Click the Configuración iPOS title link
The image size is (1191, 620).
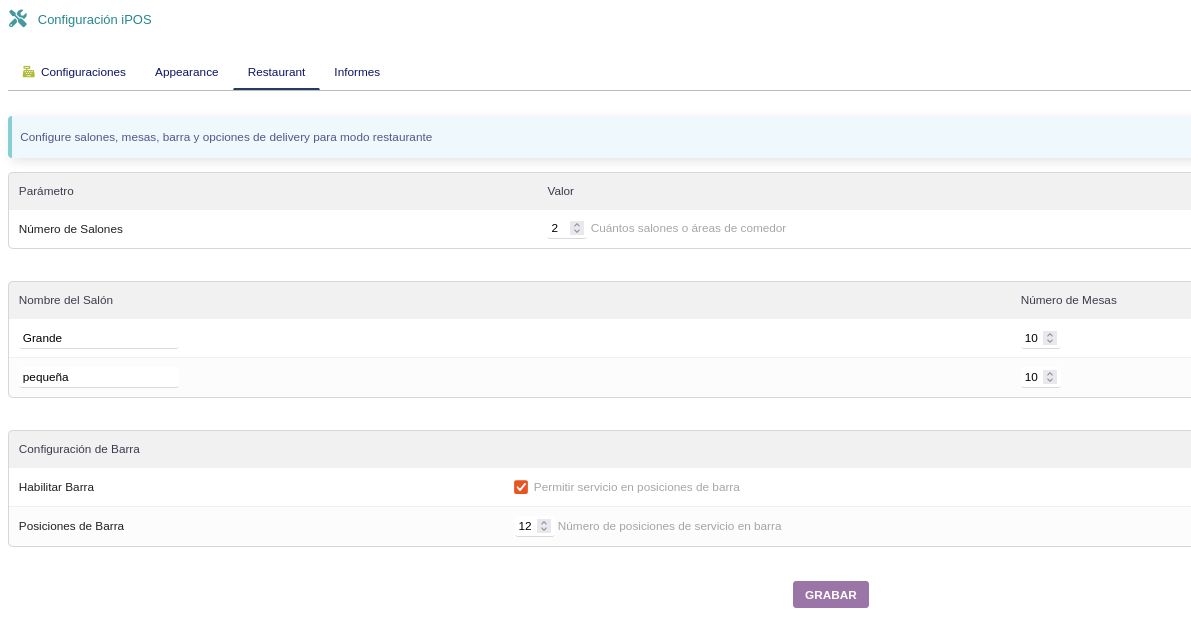(x=94, y=20)
